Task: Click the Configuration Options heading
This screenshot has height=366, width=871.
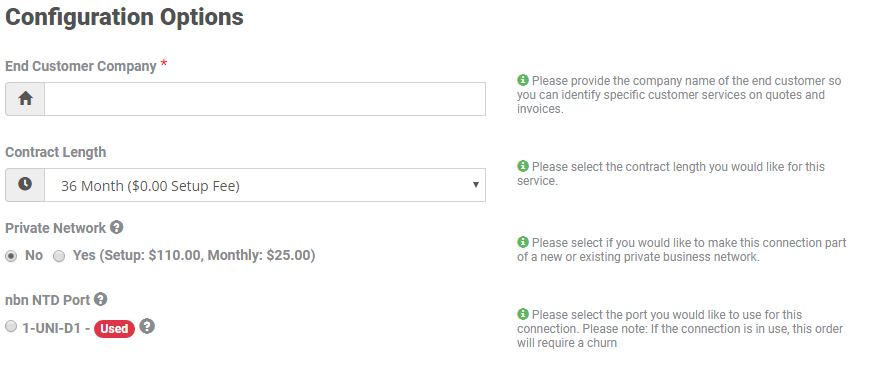Action: click(124, 17)
